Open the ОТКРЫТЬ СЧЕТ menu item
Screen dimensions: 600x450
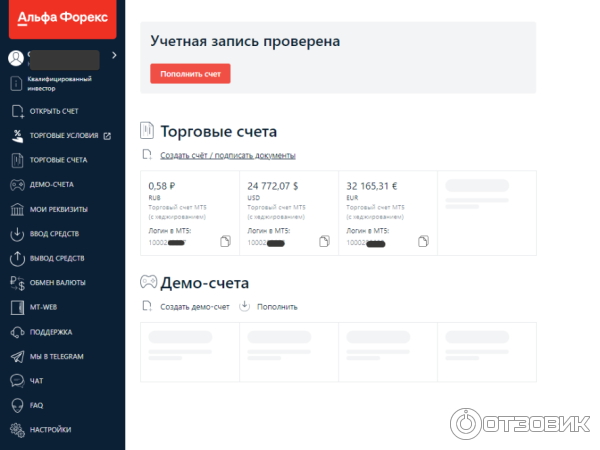click(x=54, y=111)
